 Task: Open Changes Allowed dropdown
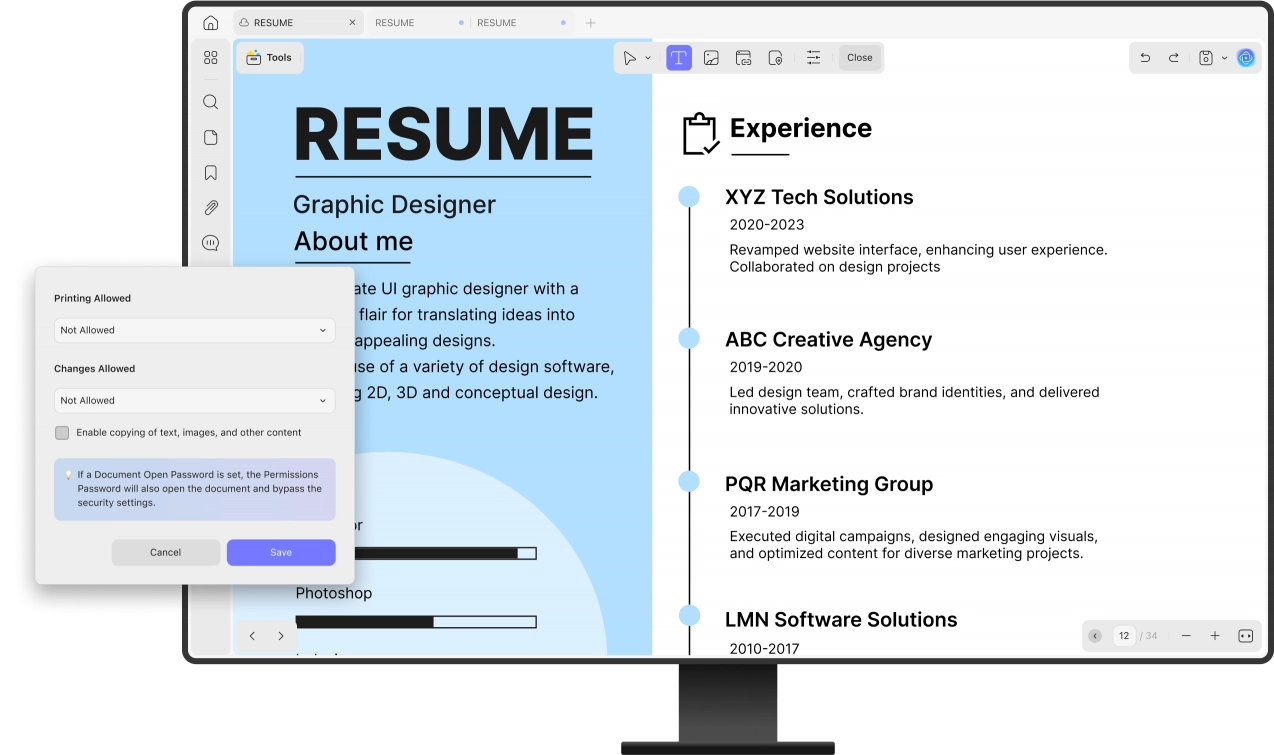pyautogui.click(x=195, y=400)
